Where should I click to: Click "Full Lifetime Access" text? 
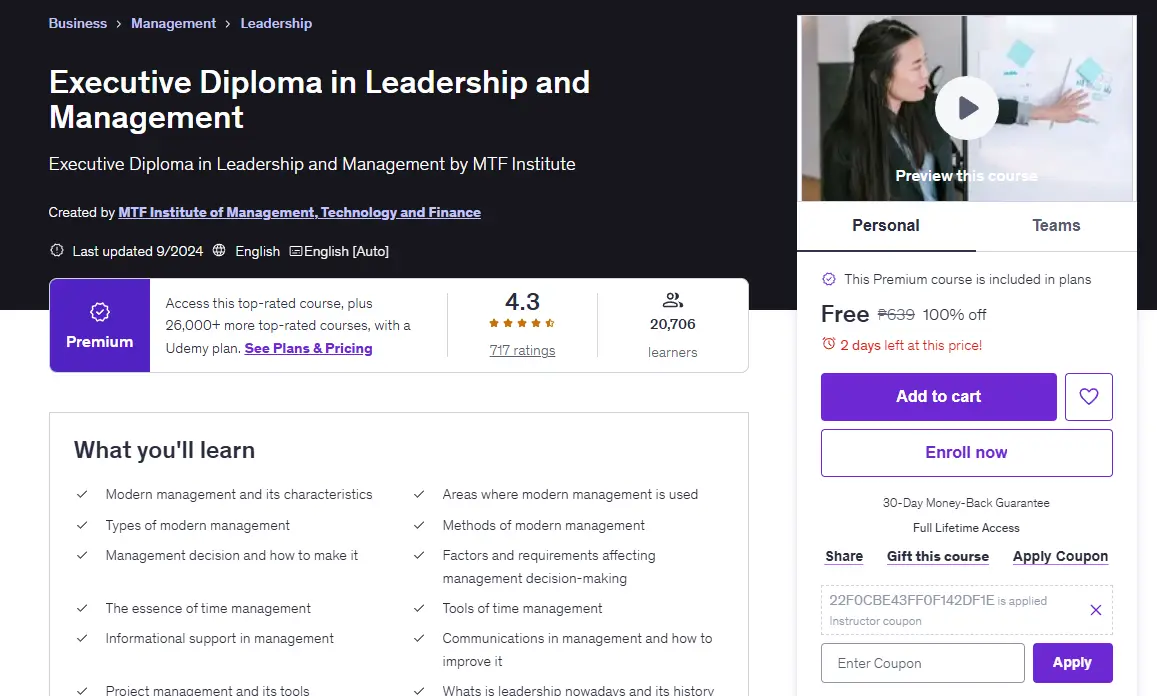967,528
